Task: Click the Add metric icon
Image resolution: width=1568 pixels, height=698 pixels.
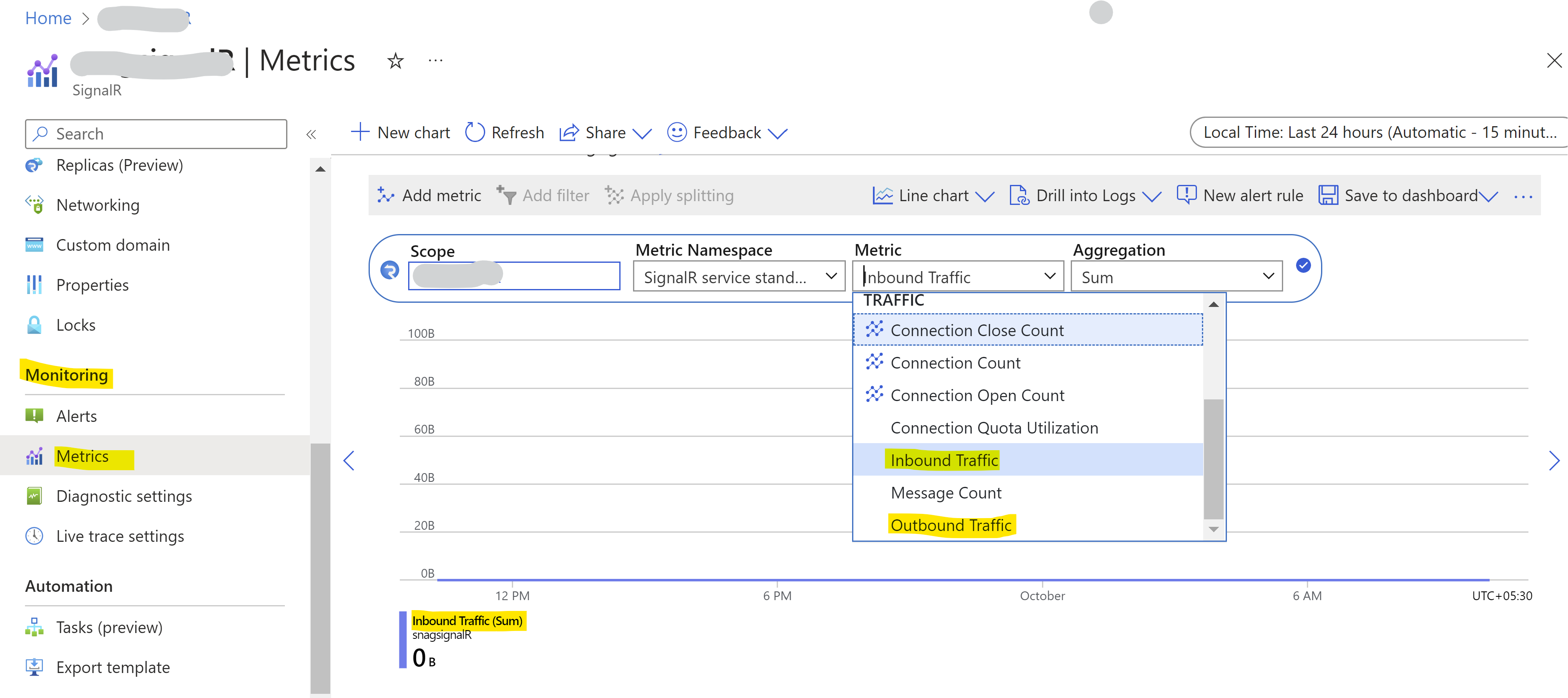Action: coord(386,195)
